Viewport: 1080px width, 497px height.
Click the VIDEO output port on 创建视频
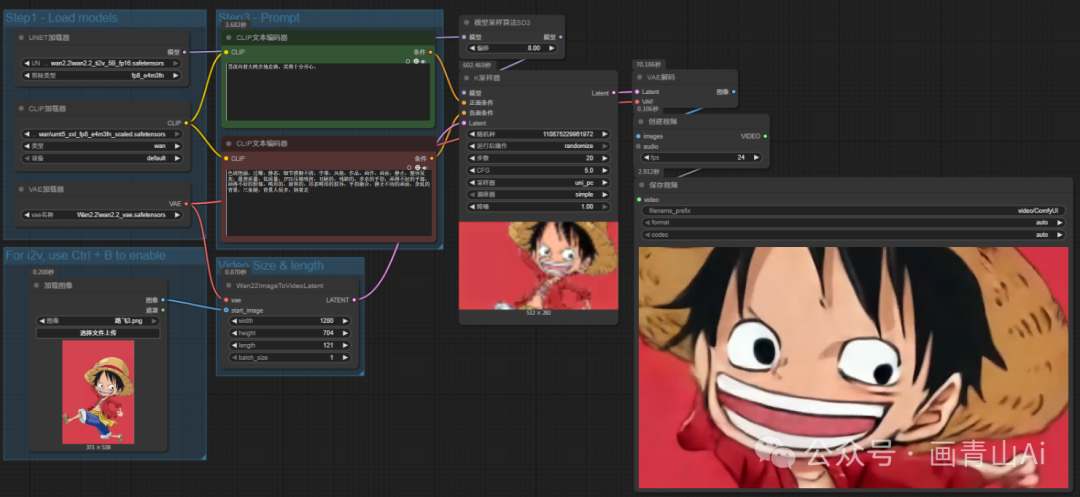pos(765,136)
